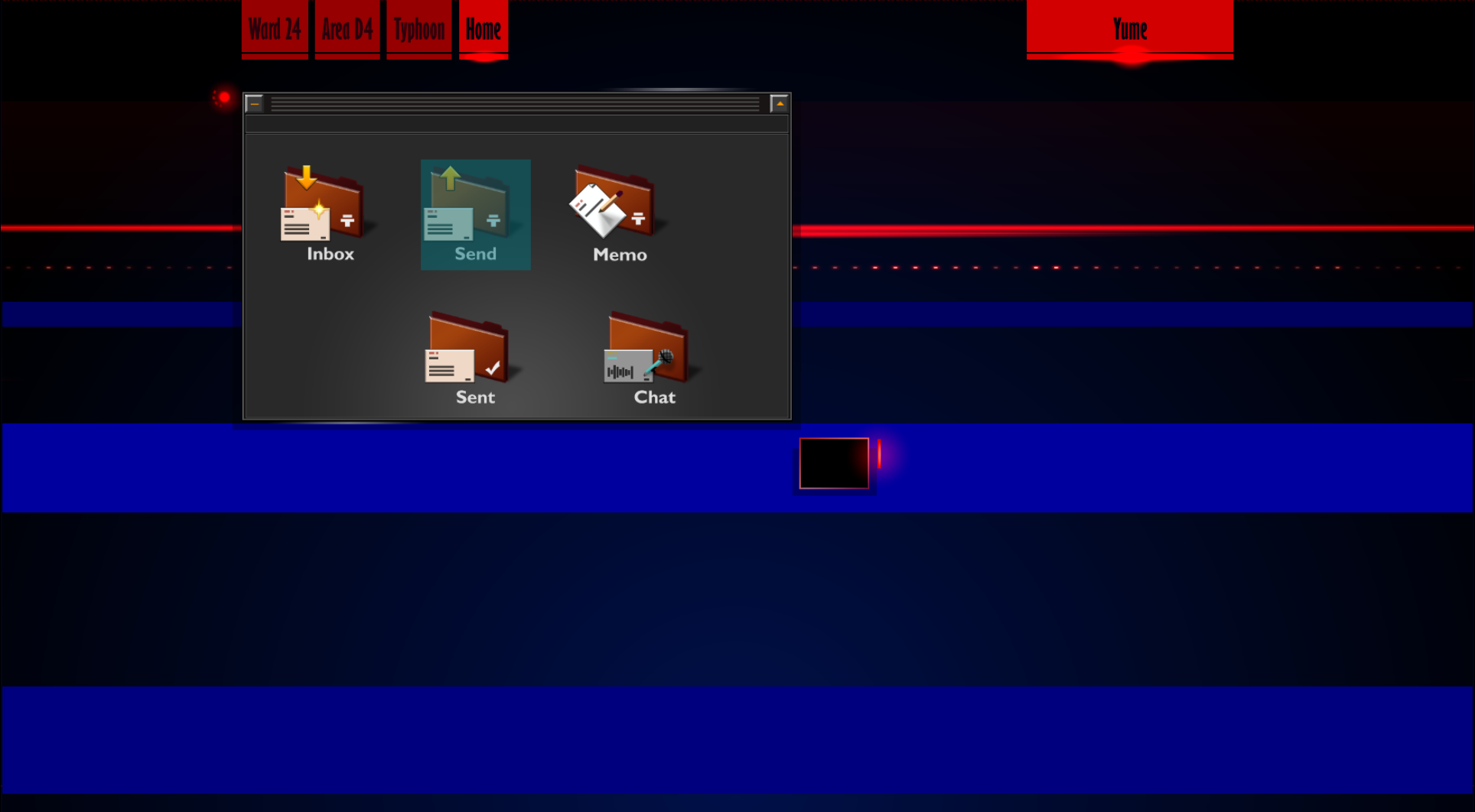Open the Inbox folder icon

[323, 204]
